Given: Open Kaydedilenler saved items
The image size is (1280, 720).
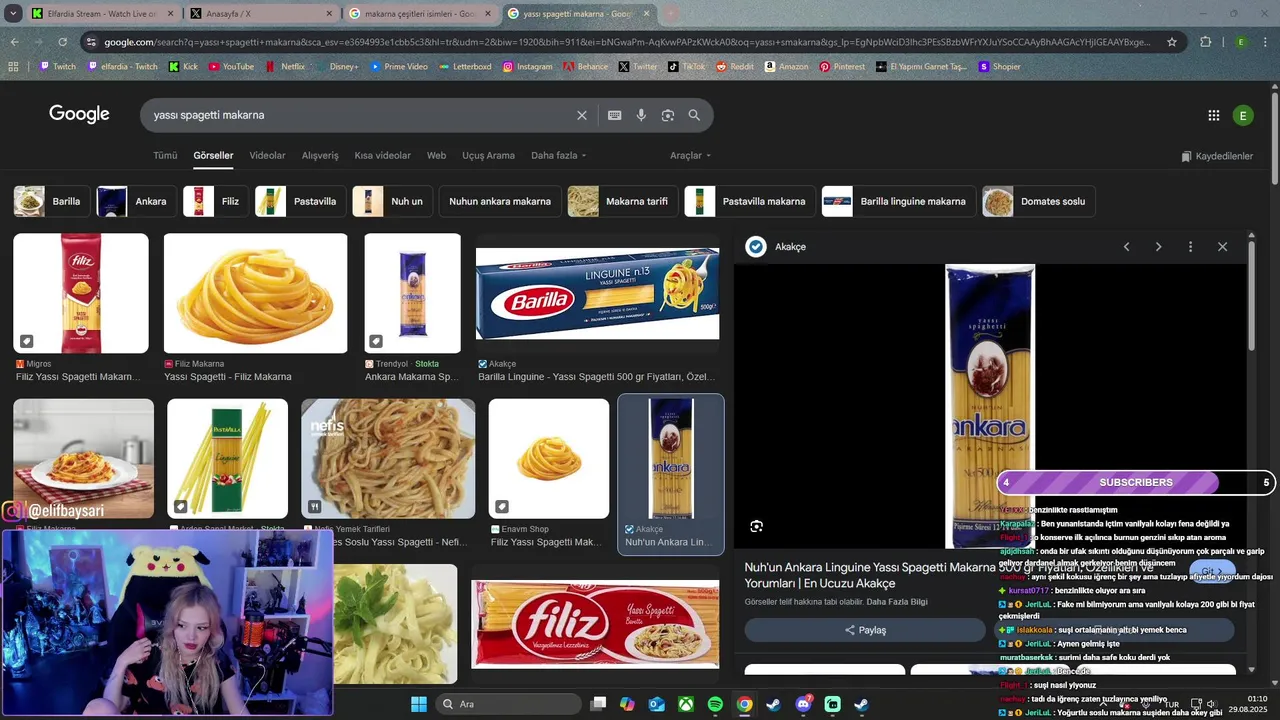Looking at the screenshot, I should click(1217, 156).
